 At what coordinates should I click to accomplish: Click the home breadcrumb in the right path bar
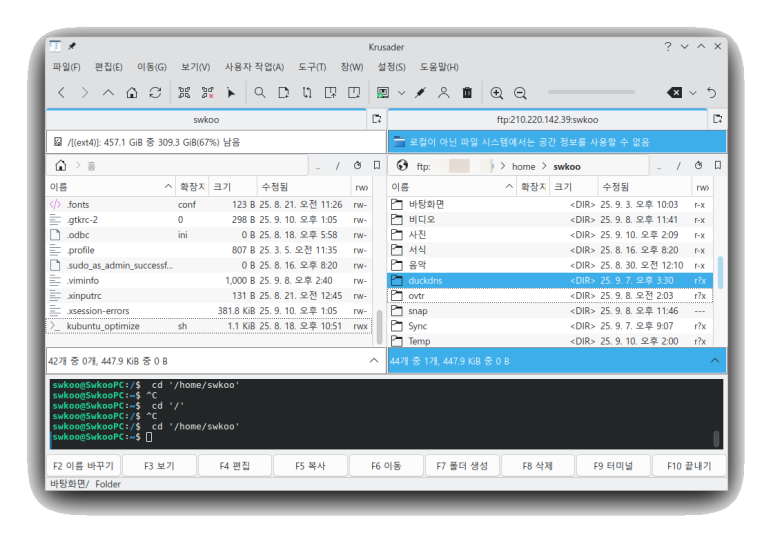point(524,167)
